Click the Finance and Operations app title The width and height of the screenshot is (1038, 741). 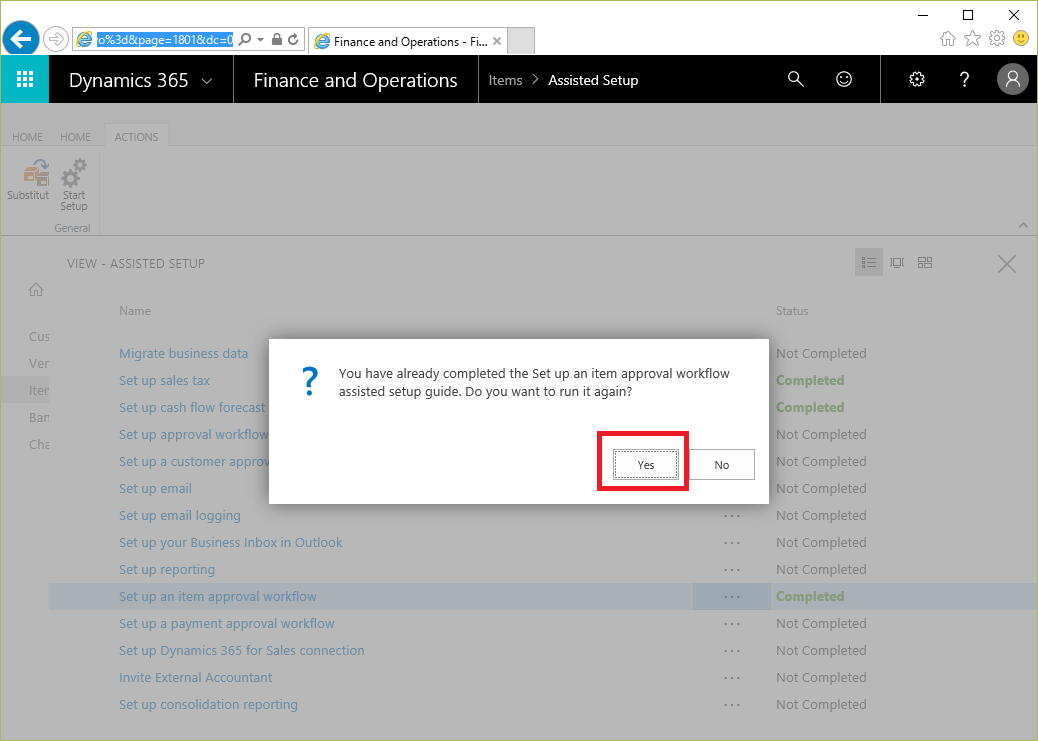pos(355,80)
